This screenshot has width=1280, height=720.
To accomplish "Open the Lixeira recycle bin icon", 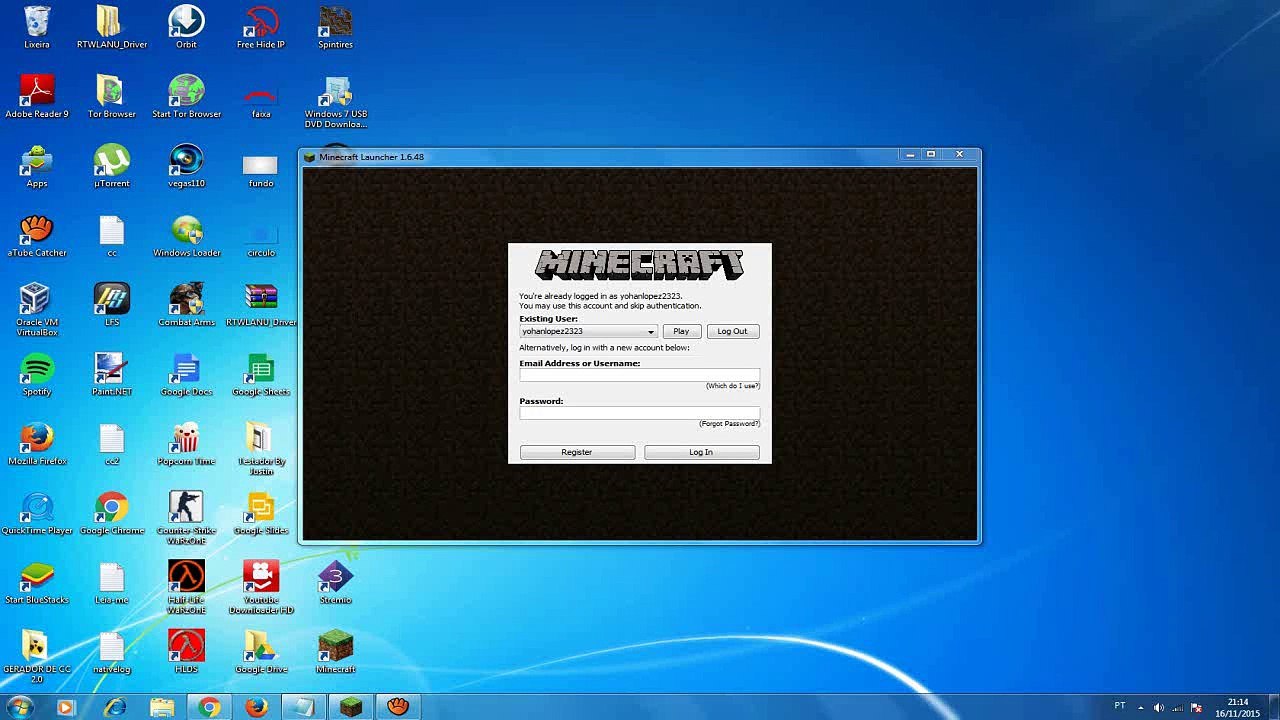I will (x=37, y=22).
